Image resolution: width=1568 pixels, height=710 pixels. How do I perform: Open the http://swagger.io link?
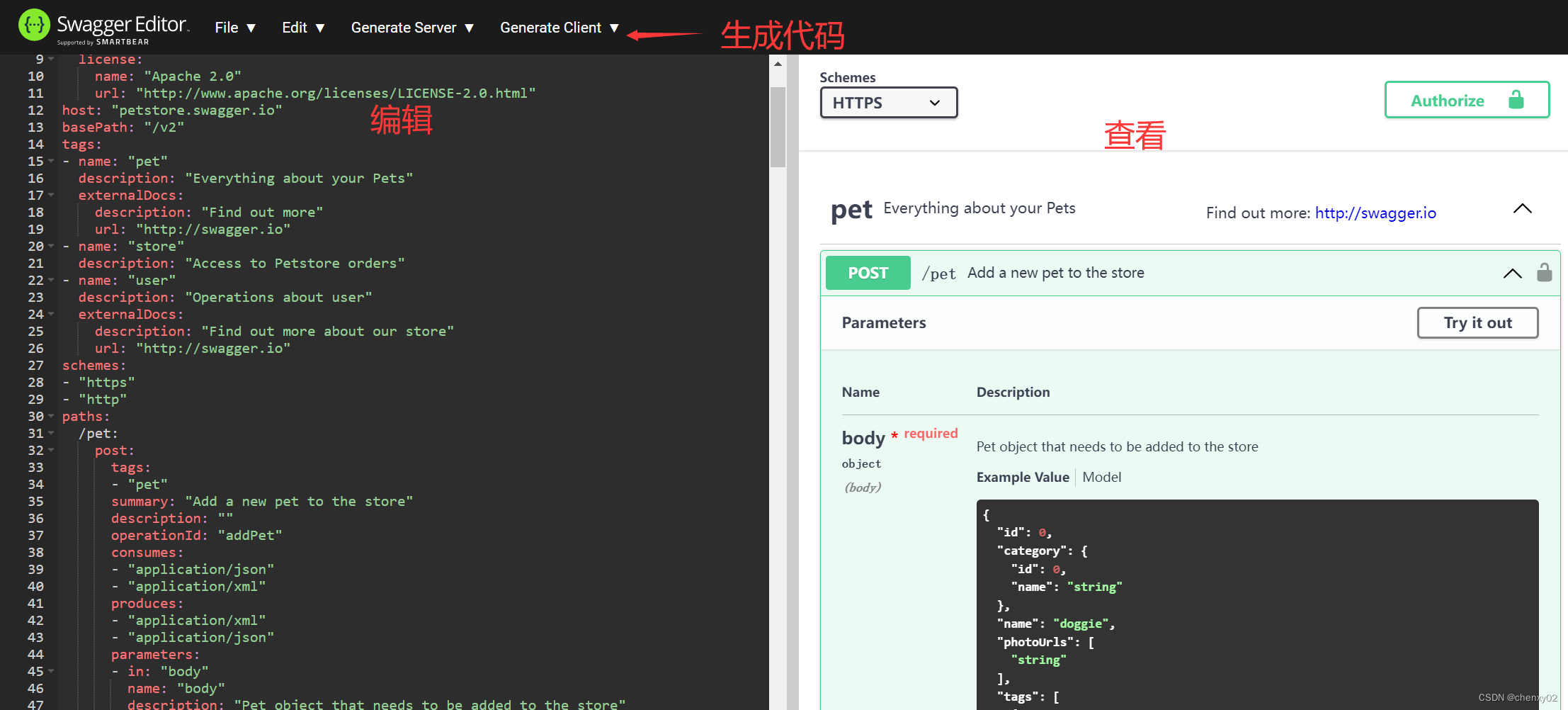1375,213
